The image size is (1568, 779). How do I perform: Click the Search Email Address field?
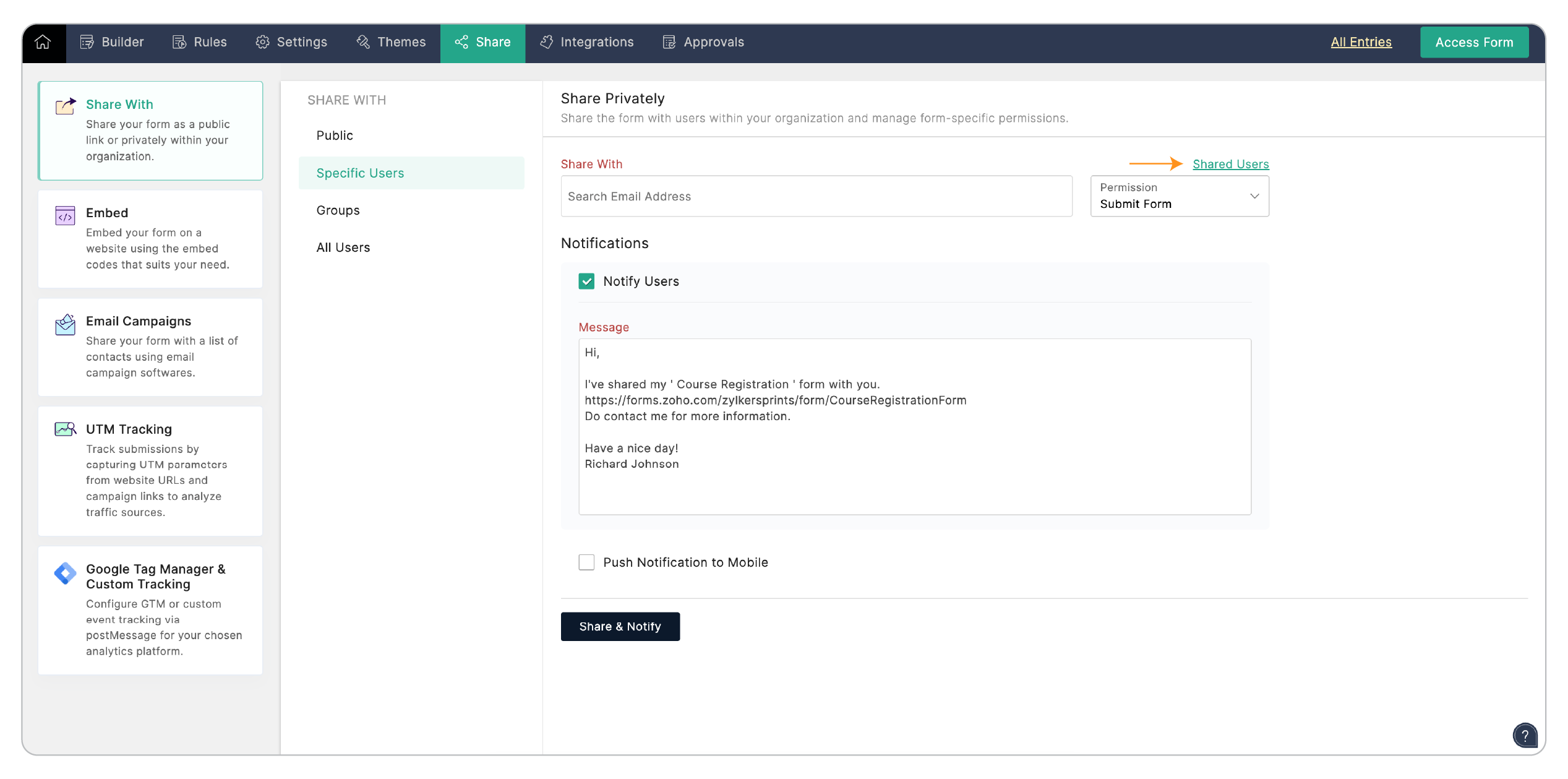point(816,196)
